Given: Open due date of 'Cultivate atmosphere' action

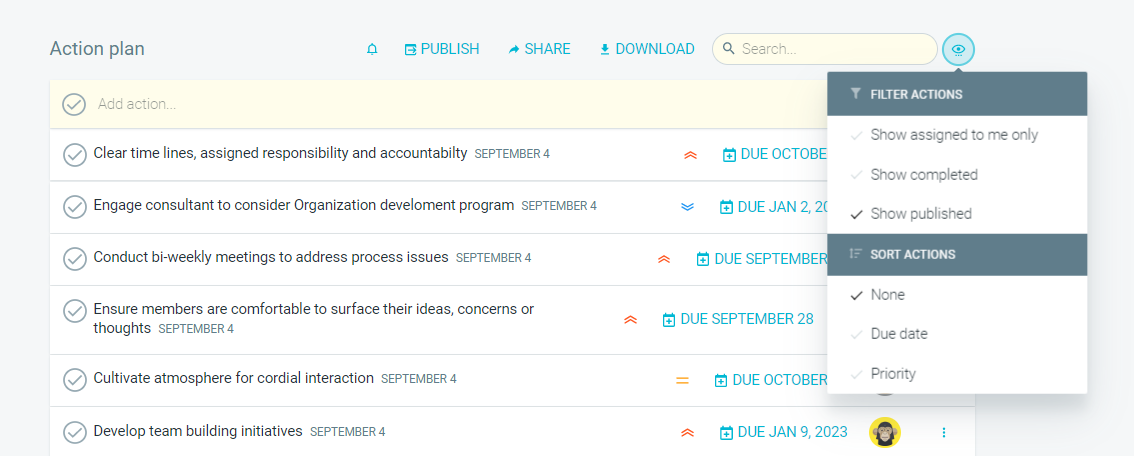Looking at the screenshot, I should point(770,380).
